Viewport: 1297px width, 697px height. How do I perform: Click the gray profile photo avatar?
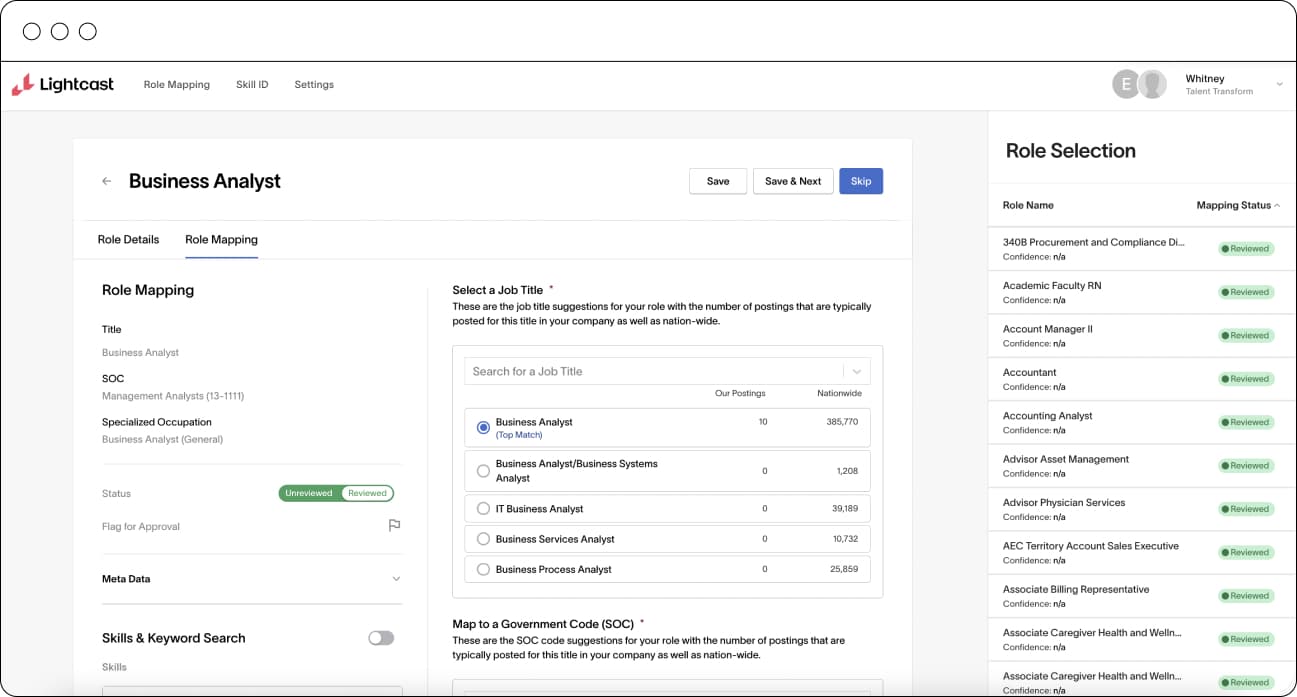[x=1153, y=85]
